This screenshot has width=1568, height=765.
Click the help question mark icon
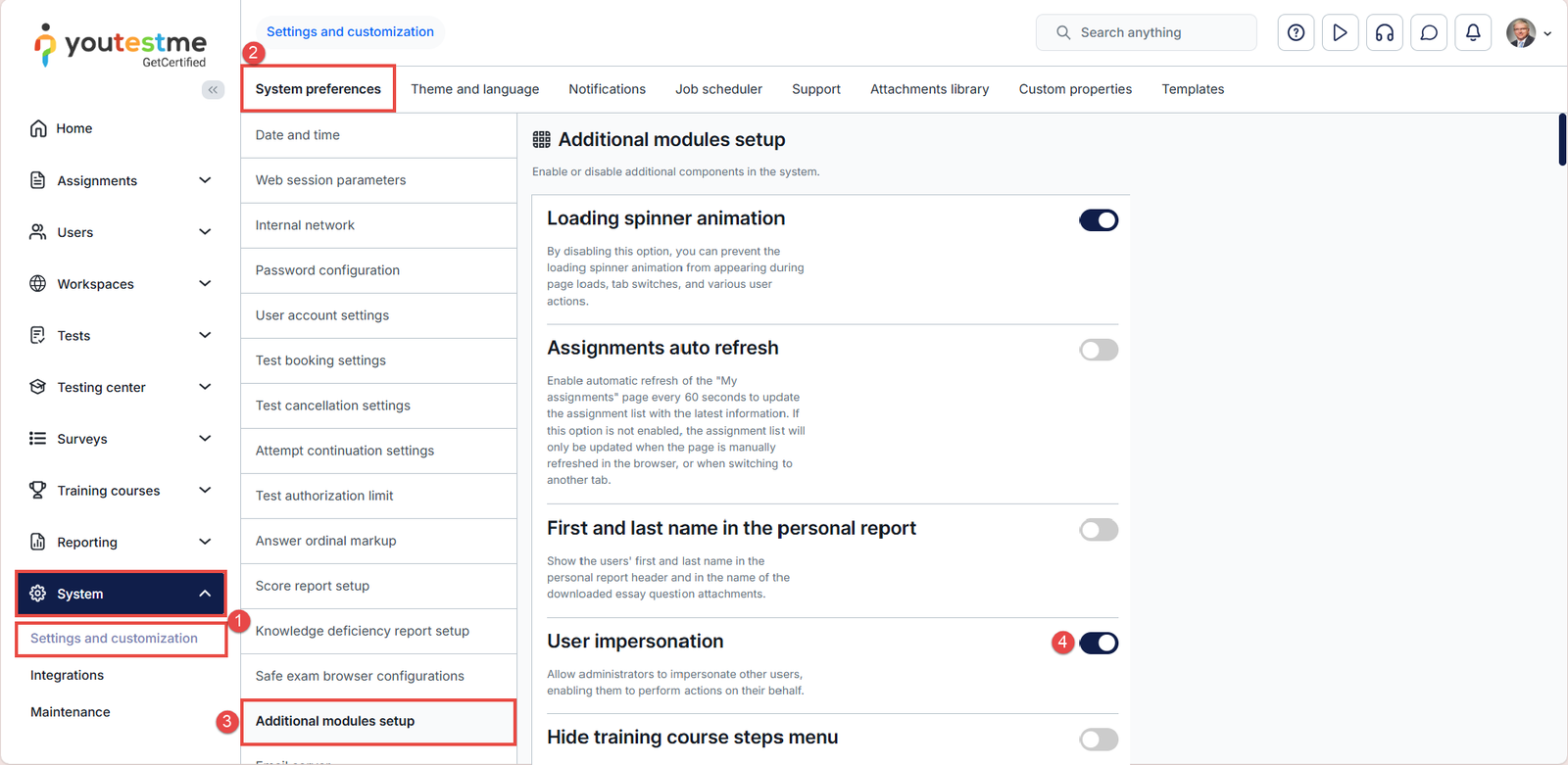coord(1296,33)
